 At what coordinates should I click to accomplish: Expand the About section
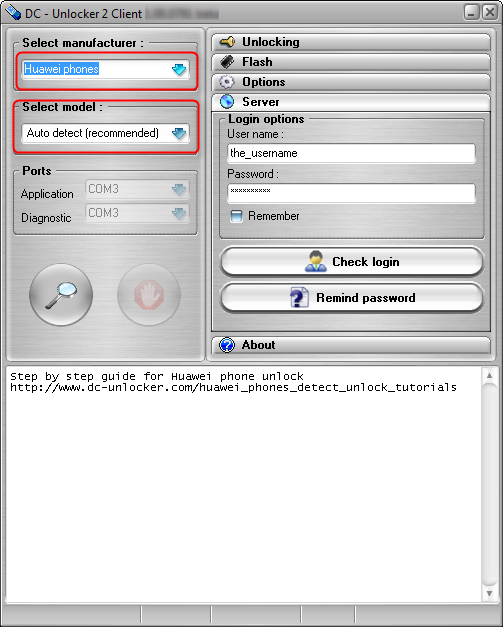point(351,345)
